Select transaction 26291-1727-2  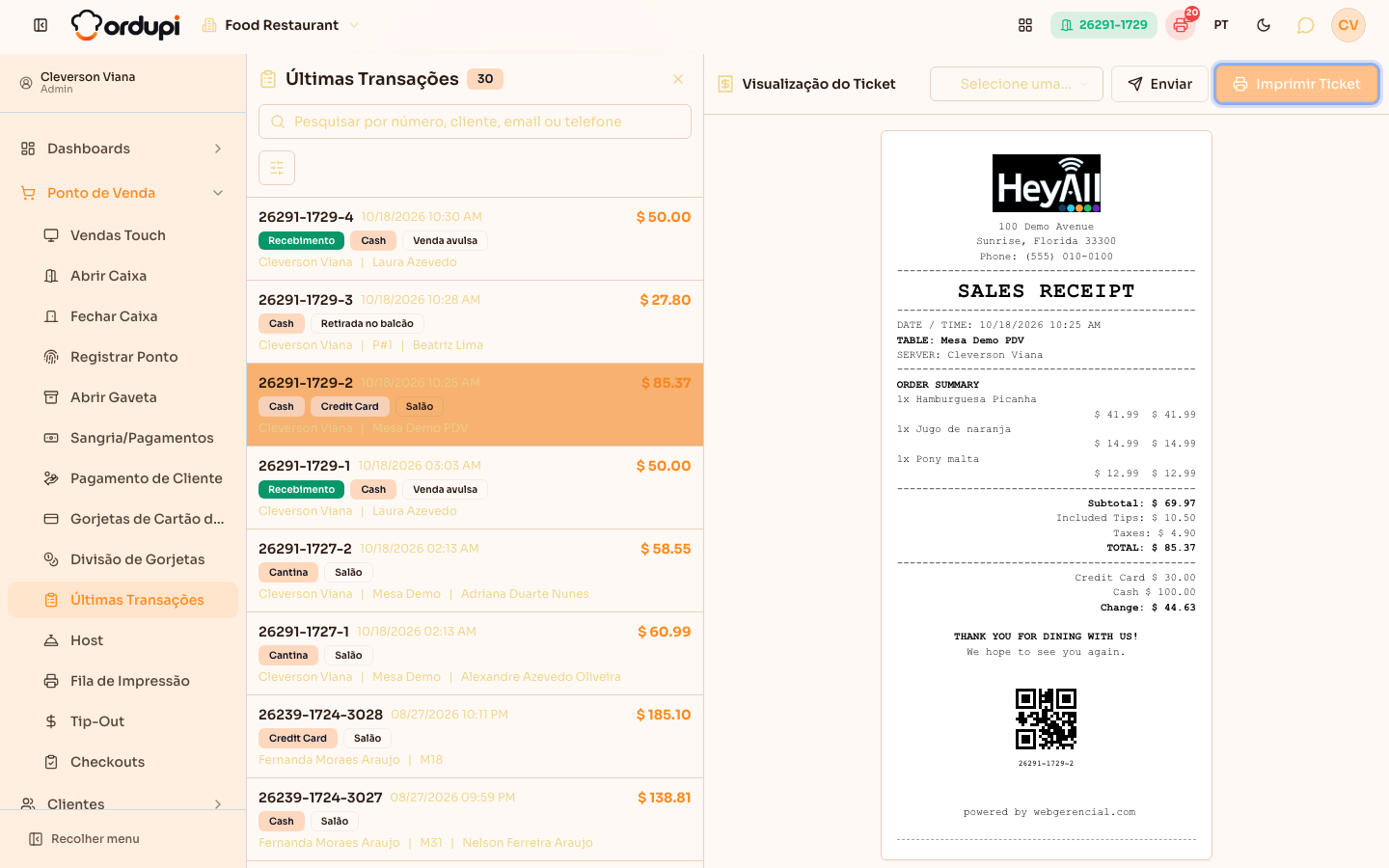(x=475, y=571)
